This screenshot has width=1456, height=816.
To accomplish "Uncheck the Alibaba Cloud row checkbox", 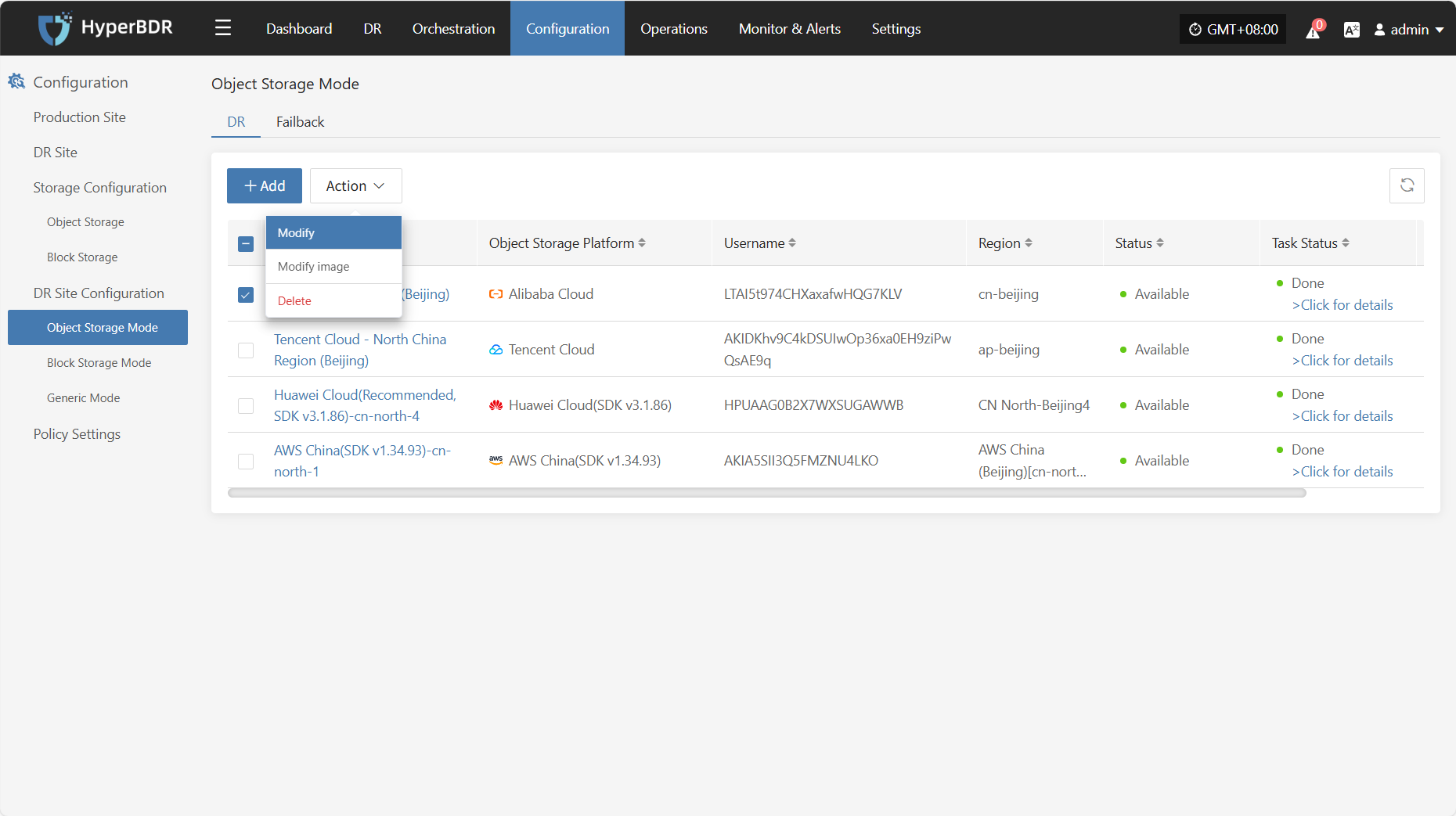I will click(246, 294).
